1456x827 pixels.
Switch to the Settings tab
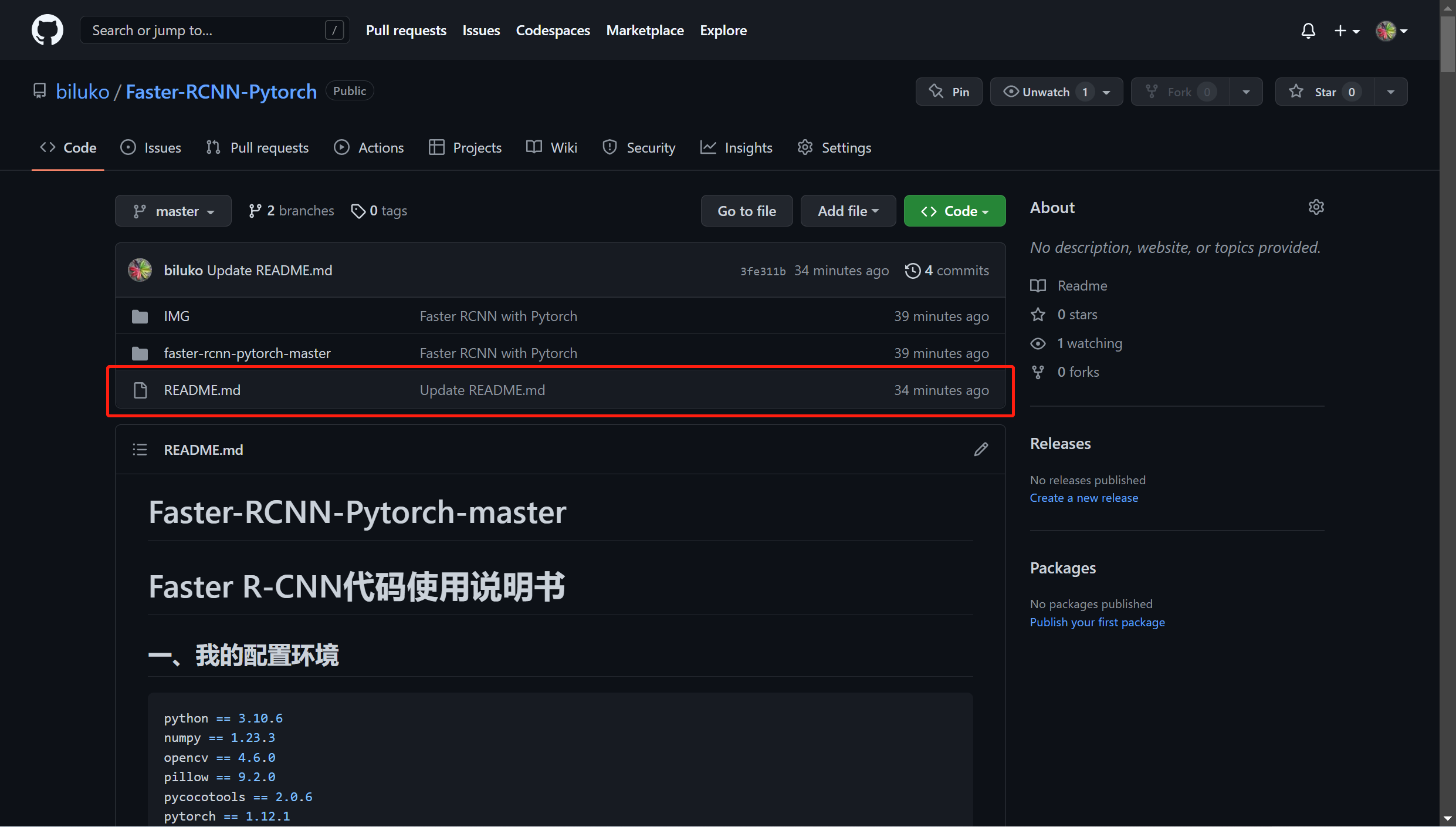pyautogui.click(x=834, y=147)
